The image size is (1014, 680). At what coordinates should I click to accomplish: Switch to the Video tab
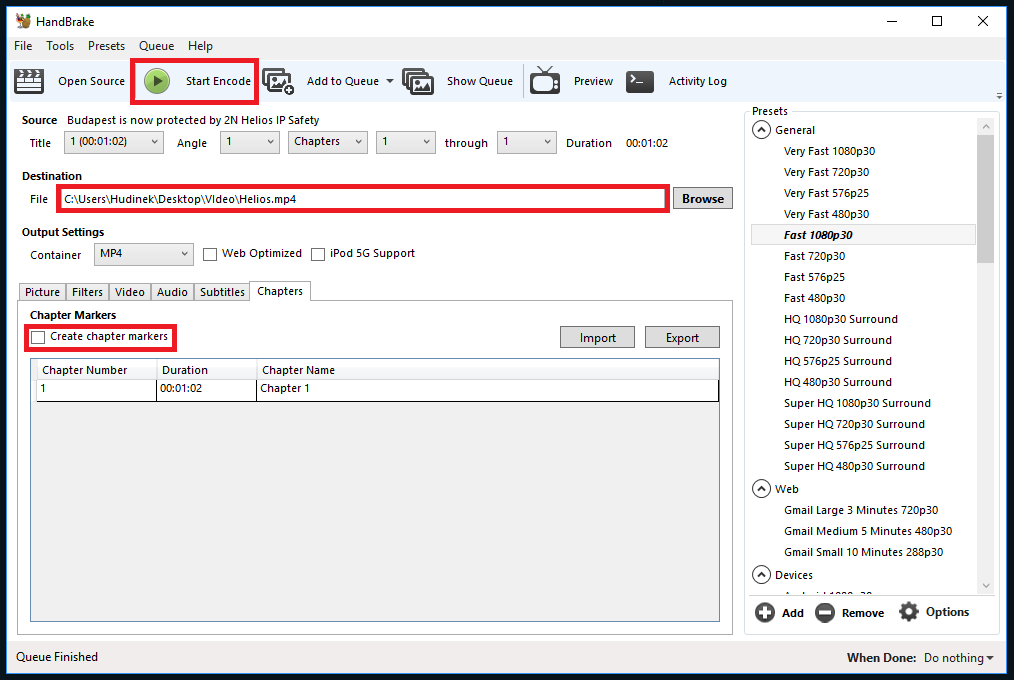pos(130,292)
